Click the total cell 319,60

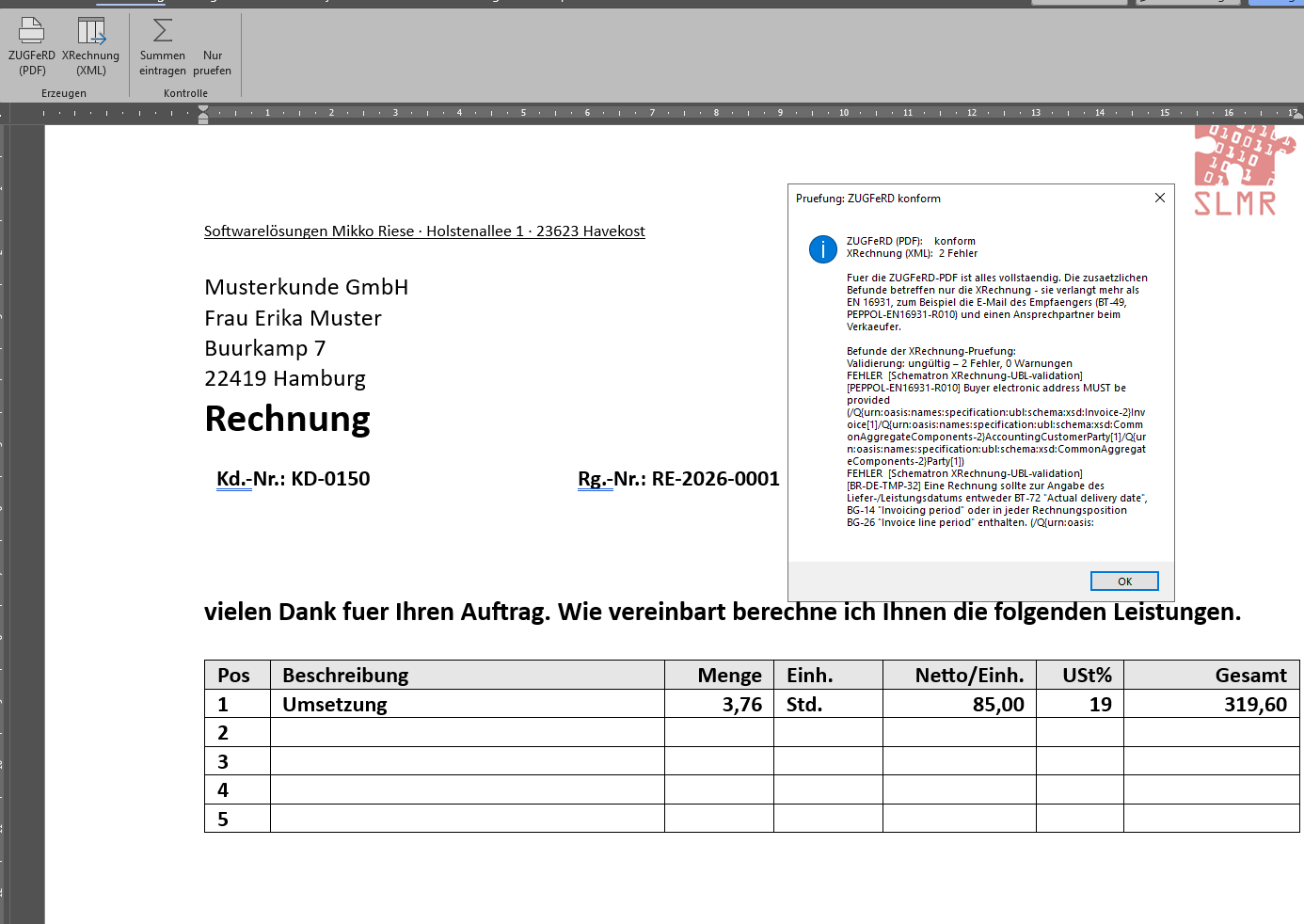click(x=1212, y=704)
